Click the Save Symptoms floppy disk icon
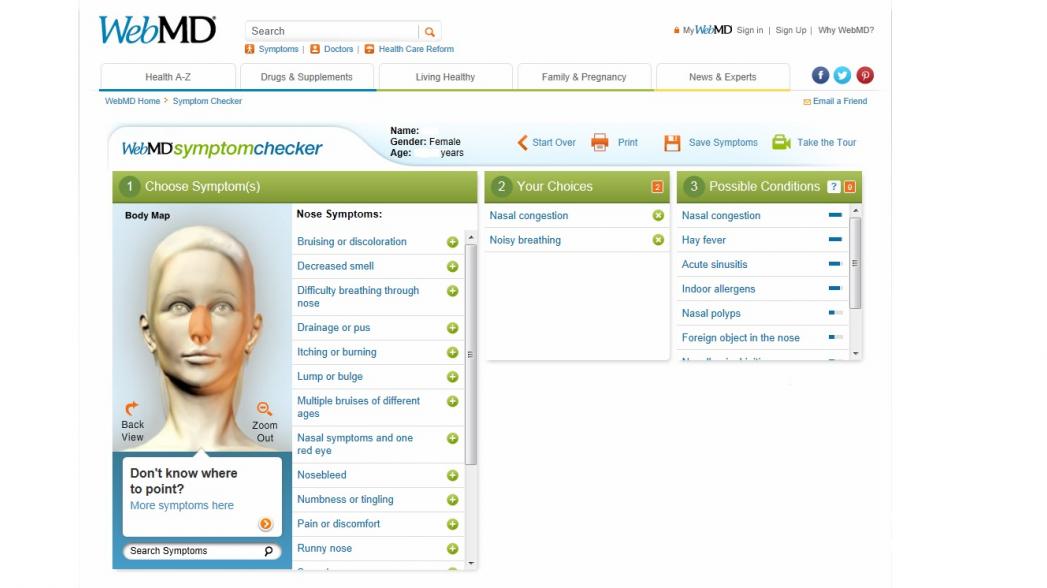Image resolution: width=1047 pixels, height=588 pixels. click(672, 143)
